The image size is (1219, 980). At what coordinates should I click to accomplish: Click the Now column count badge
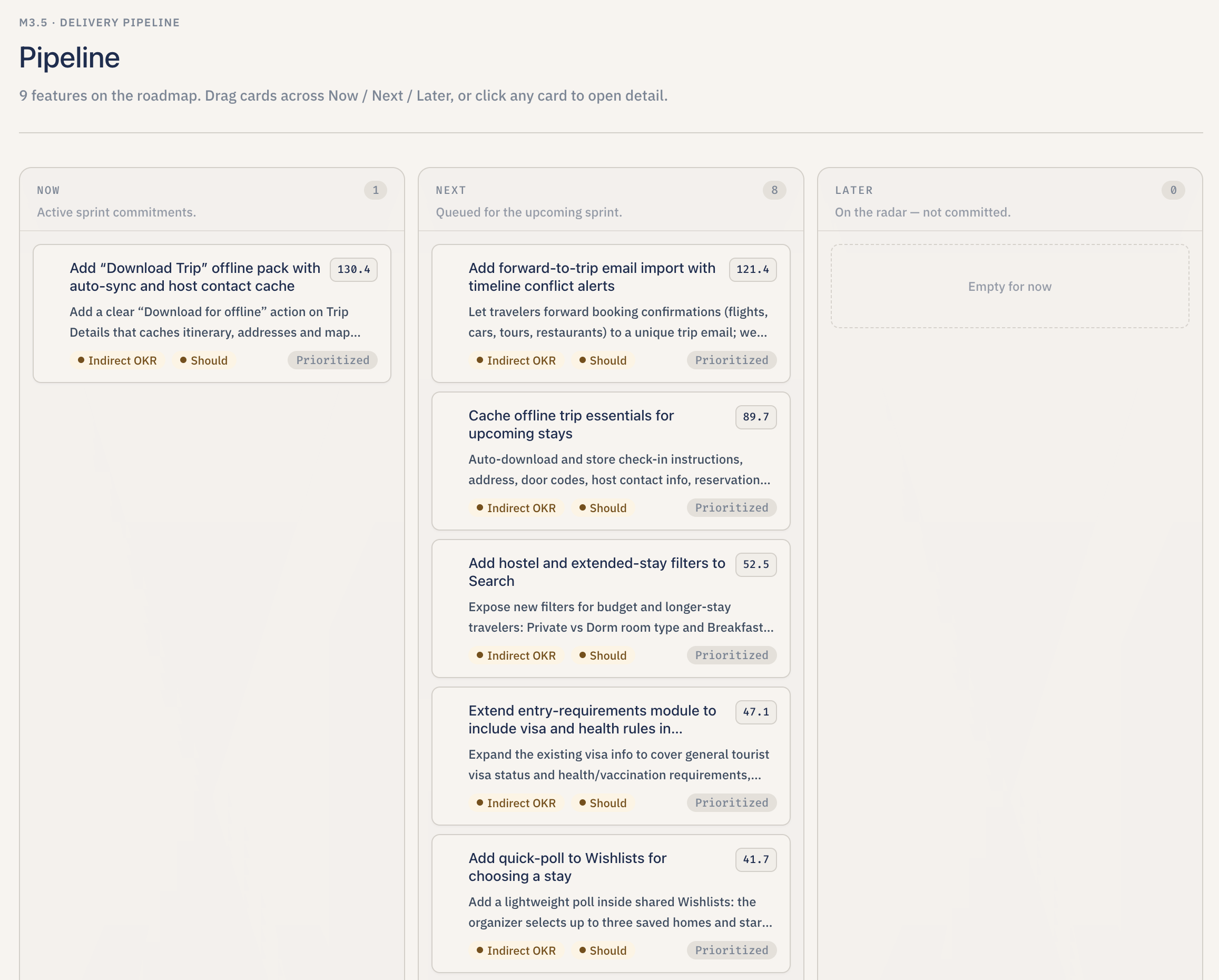(376, 191)
